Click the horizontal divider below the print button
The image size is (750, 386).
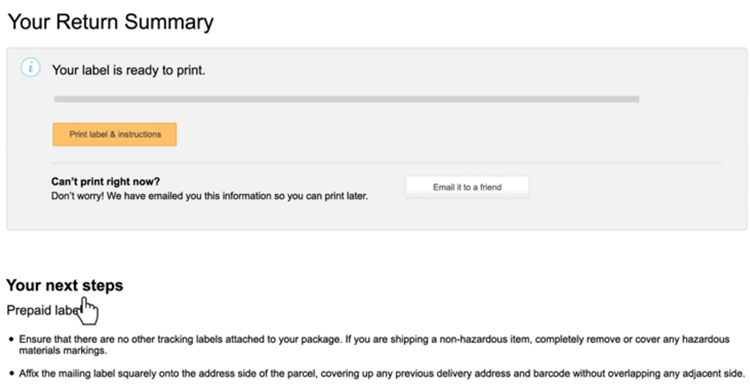pos(387,163)
